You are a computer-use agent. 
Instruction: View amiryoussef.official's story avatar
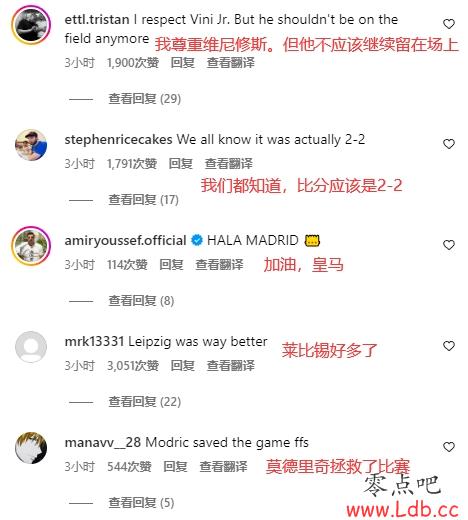coord(31,246)
